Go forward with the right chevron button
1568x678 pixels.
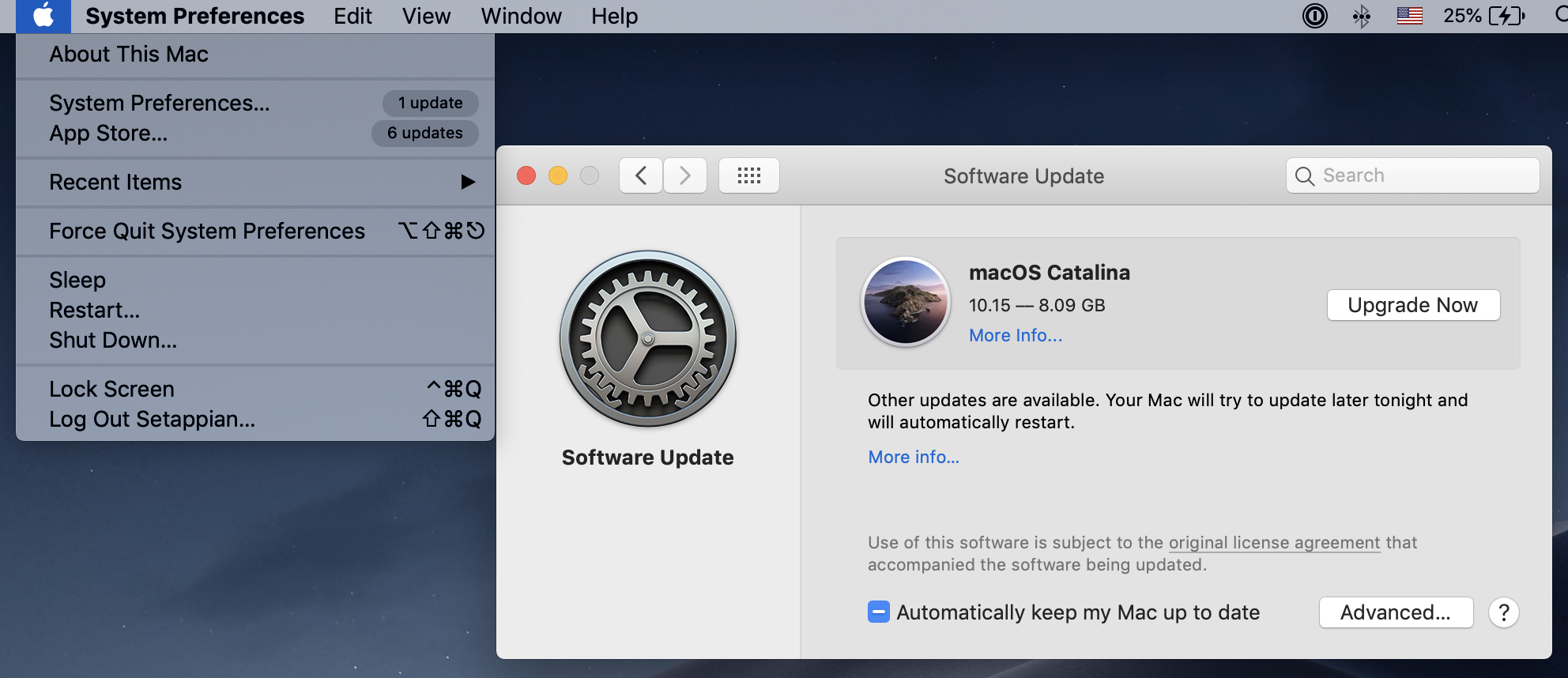(685, 175)
